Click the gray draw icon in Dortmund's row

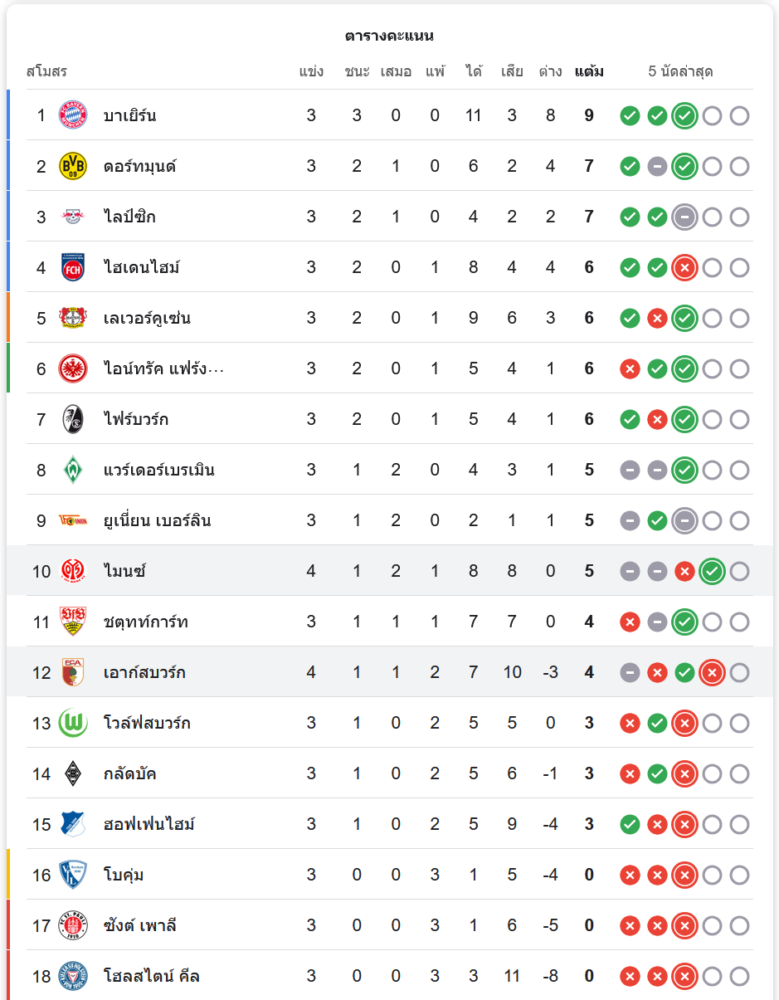click(x=657, y=166)
